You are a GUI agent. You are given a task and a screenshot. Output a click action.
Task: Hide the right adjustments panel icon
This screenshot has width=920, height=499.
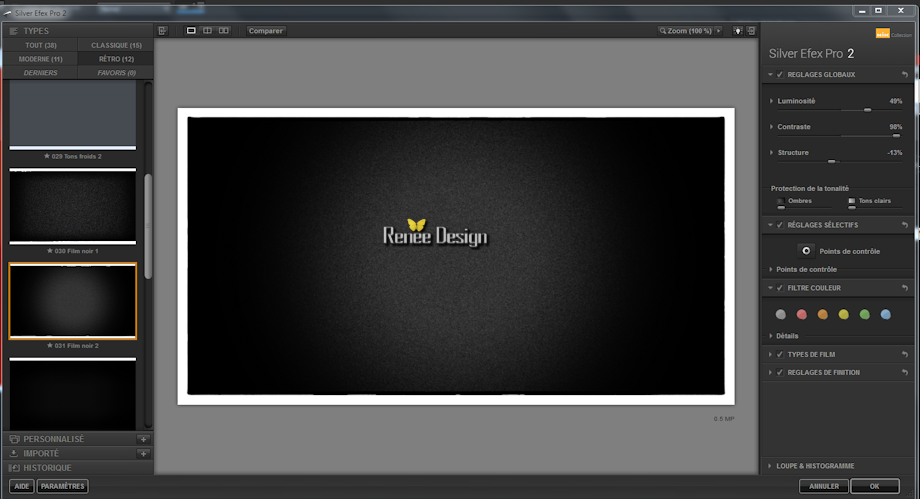[751, 31]
